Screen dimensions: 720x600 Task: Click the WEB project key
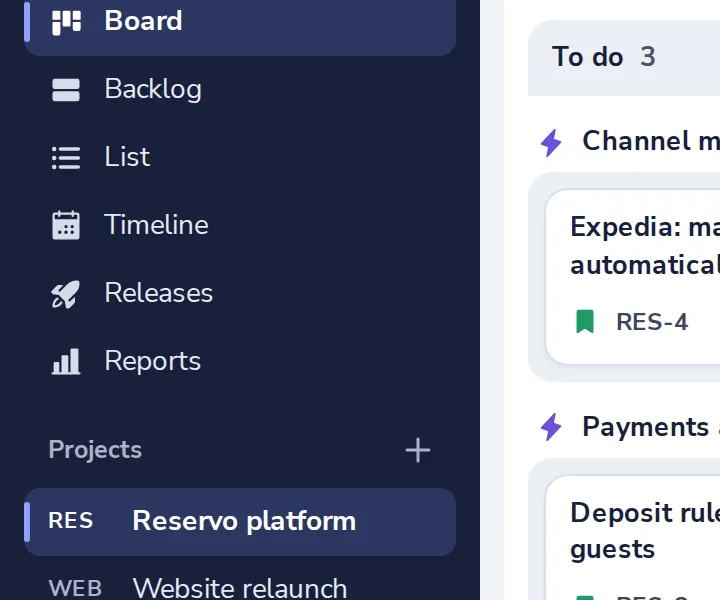pos(75,589)
